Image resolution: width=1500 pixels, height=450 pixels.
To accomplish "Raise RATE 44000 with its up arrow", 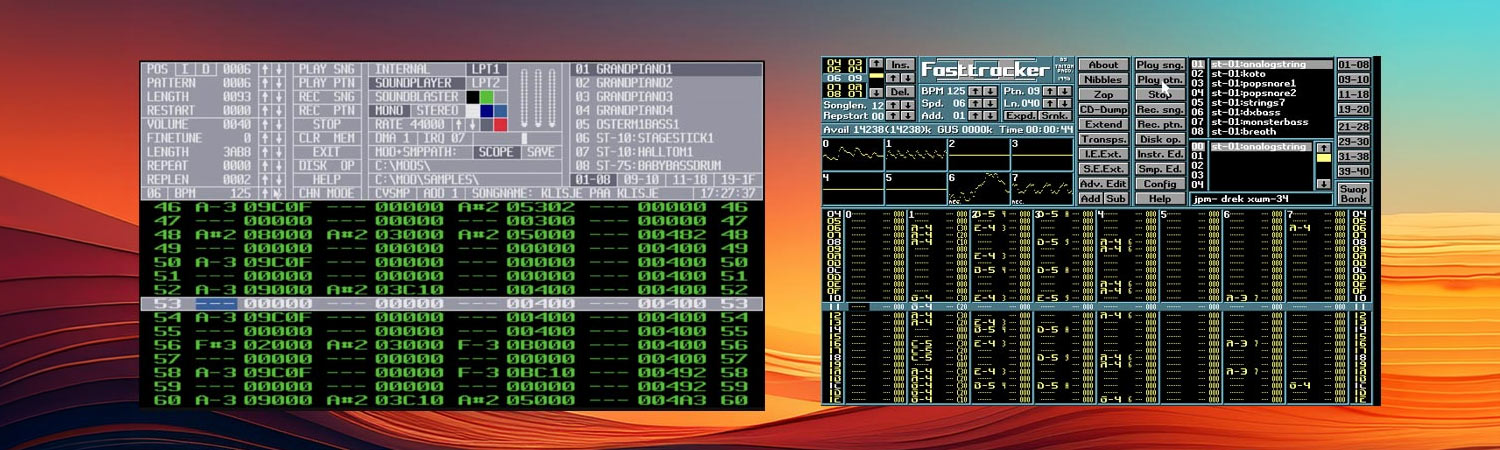I will pos(458,124).
